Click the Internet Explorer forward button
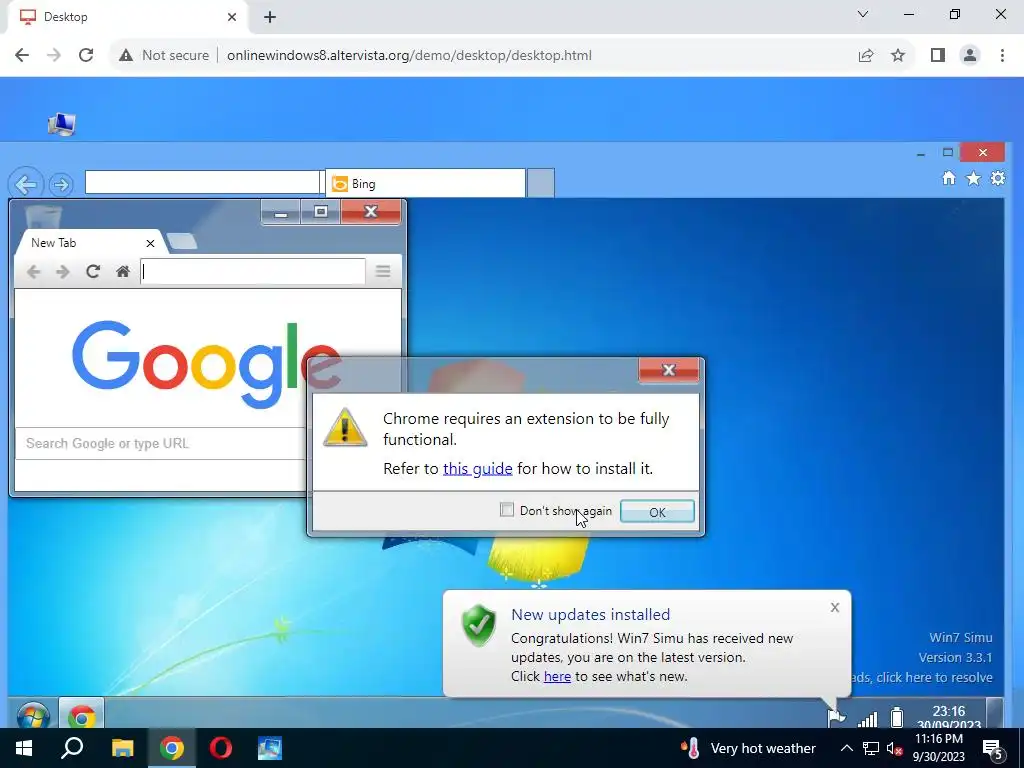Viewport: 1024px width, 768px height. point(61,185)
